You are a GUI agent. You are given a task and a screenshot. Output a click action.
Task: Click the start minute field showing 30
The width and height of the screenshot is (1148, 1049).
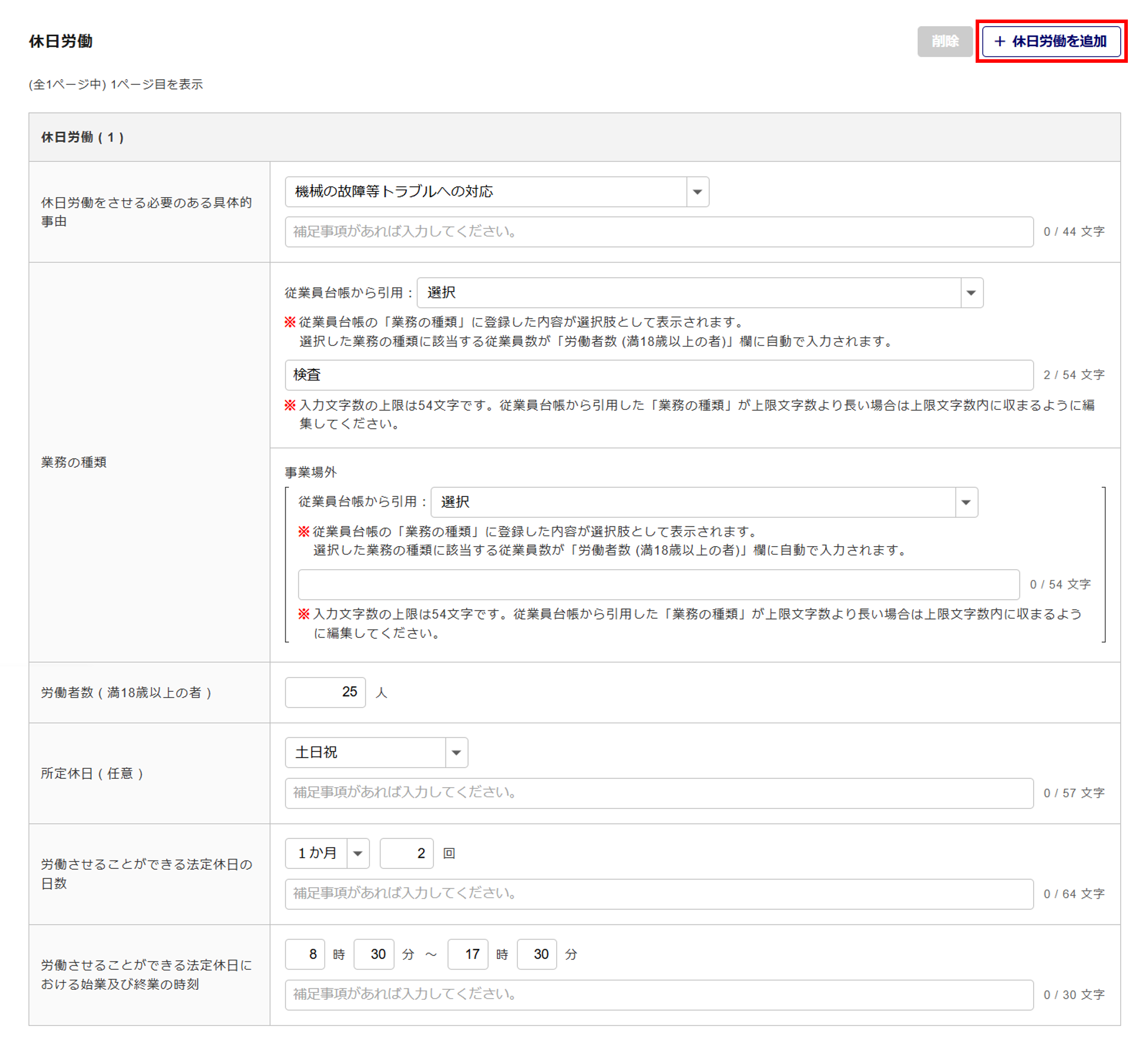click(374, 954)
